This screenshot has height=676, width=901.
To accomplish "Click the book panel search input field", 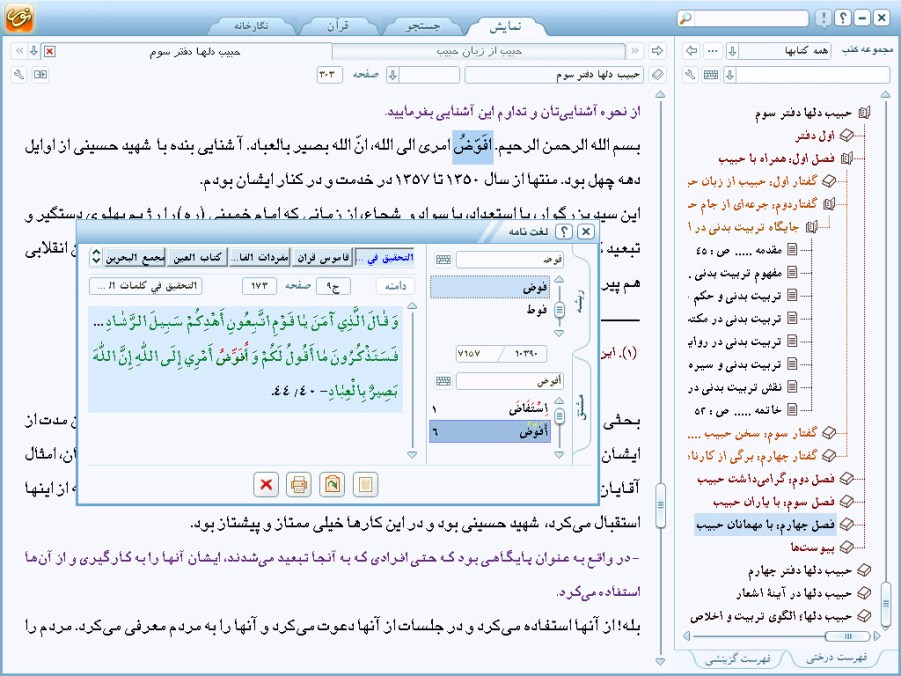I will coord(813,75).
